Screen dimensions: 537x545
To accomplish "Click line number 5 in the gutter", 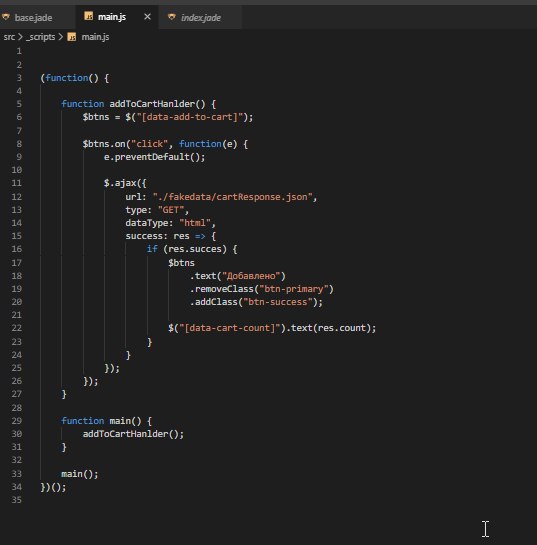I will tap(19, 104).
